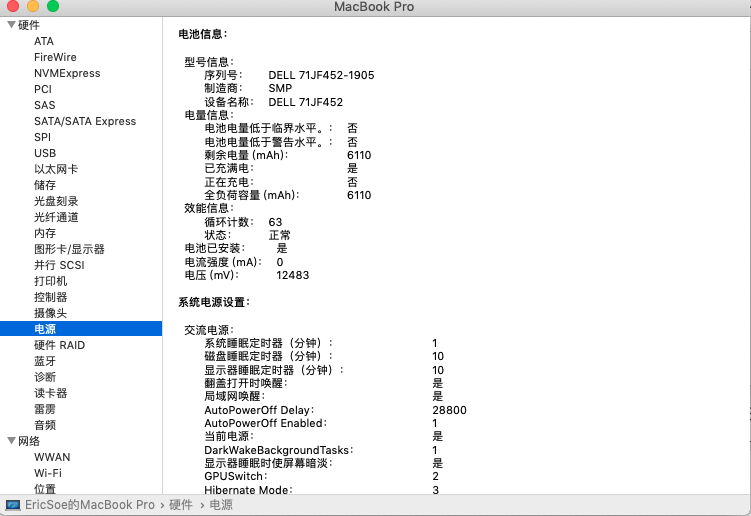Open 以太网卡 hardware entry
This screenshot has height=516, width=751.
pyautogui.click(x=56, y=169)
